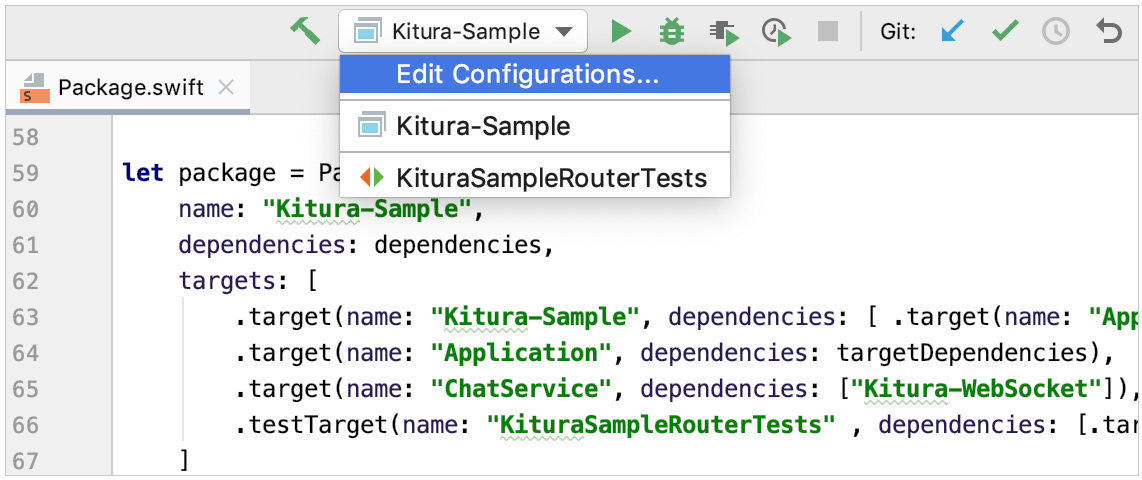This screenshot has height=480, width=1142.
Task: Commit changes with green checkmark
Action: click(1004, 32)
